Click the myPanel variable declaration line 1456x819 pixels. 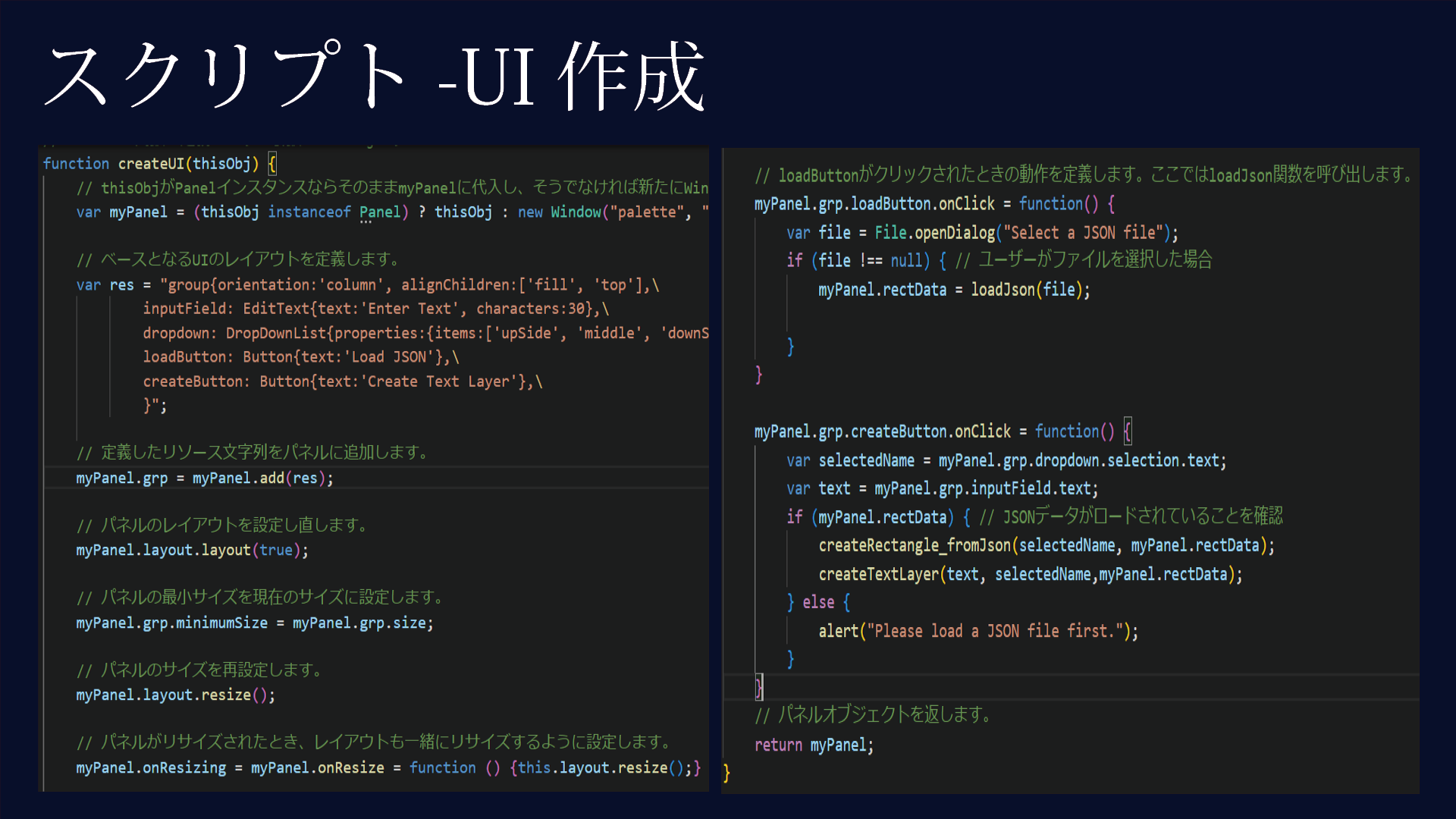[379, 212]
